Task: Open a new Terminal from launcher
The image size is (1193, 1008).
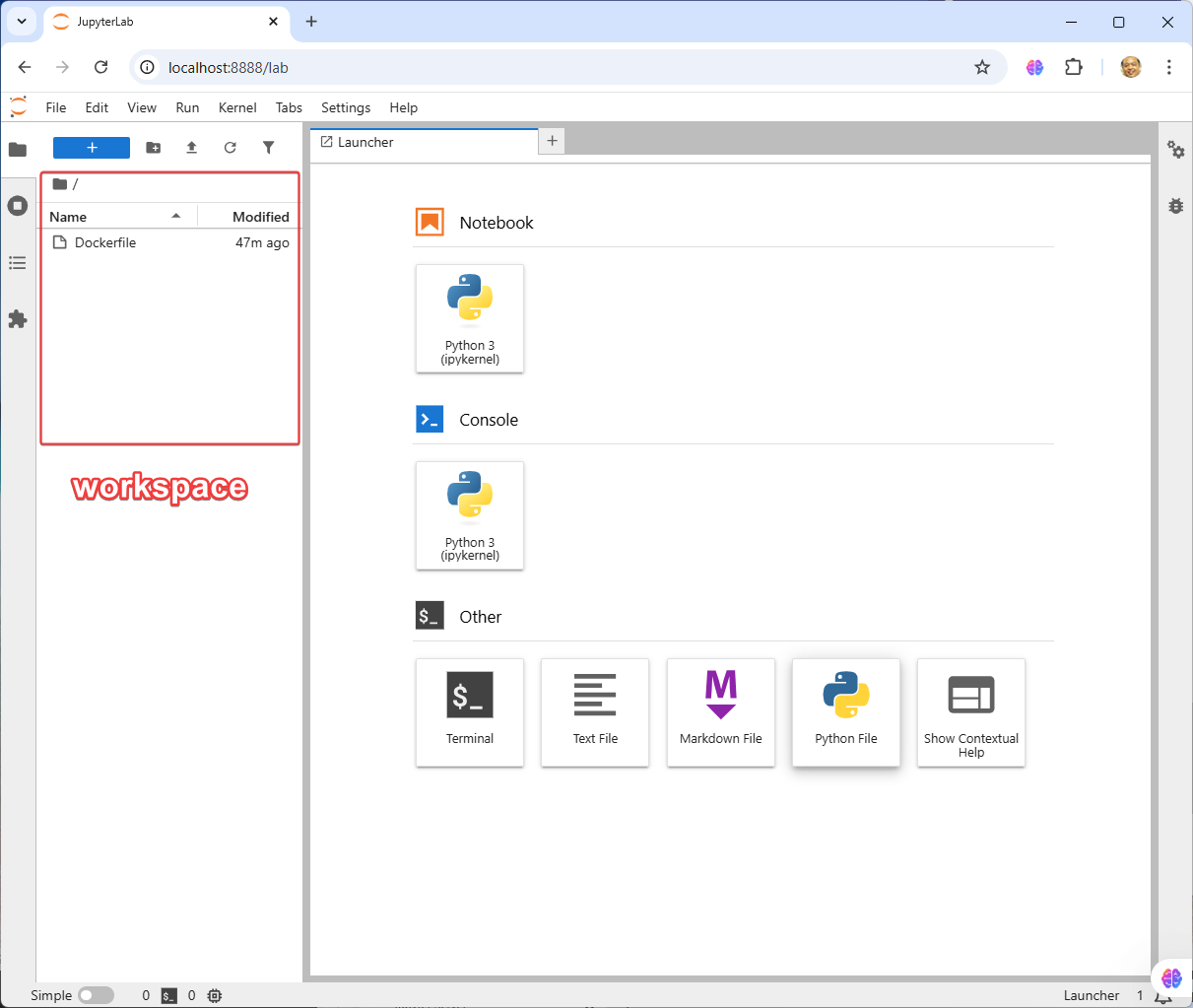Action: click(x=470, y=712)
